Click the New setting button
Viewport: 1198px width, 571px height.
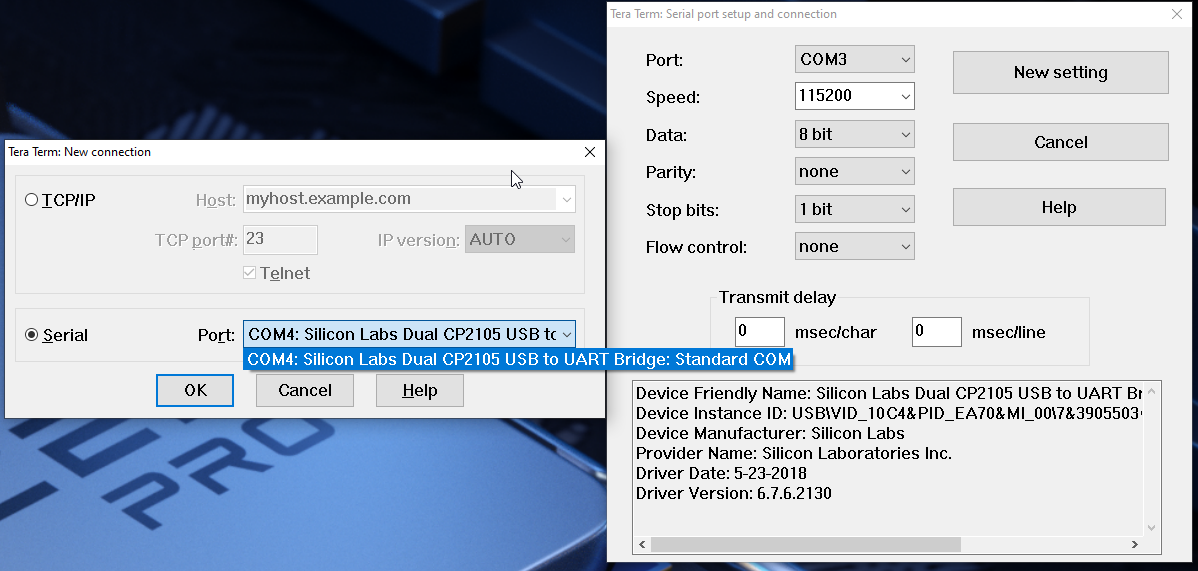coord(1060,72)
